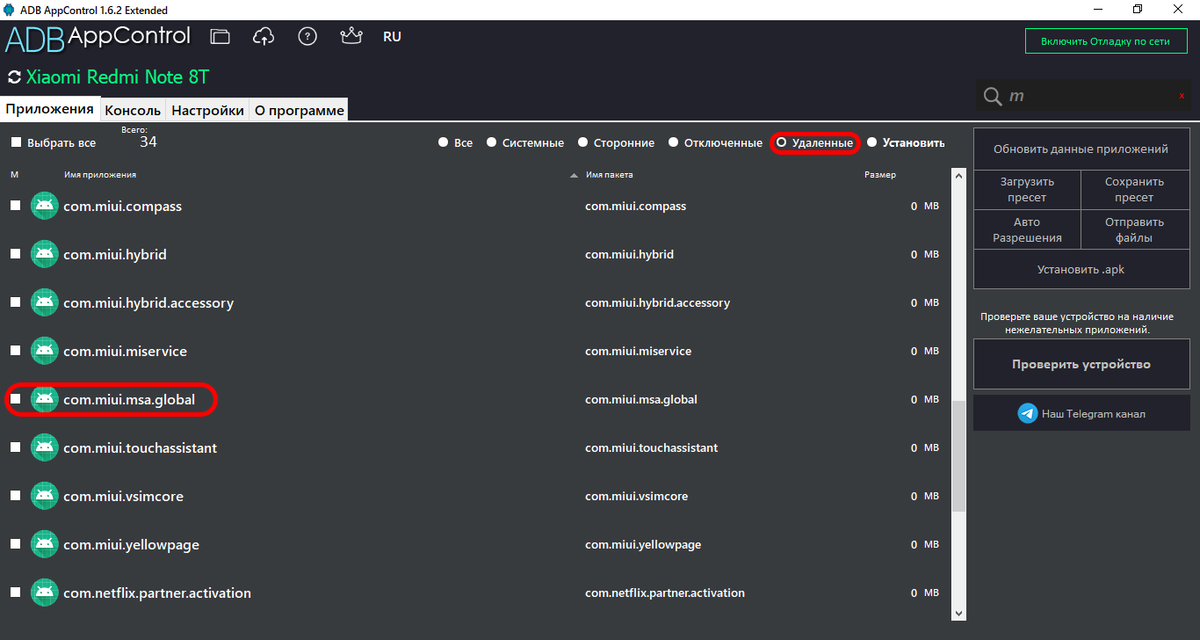Switch to the Консоль tab

pyautogui.click(x=133, y=110)
